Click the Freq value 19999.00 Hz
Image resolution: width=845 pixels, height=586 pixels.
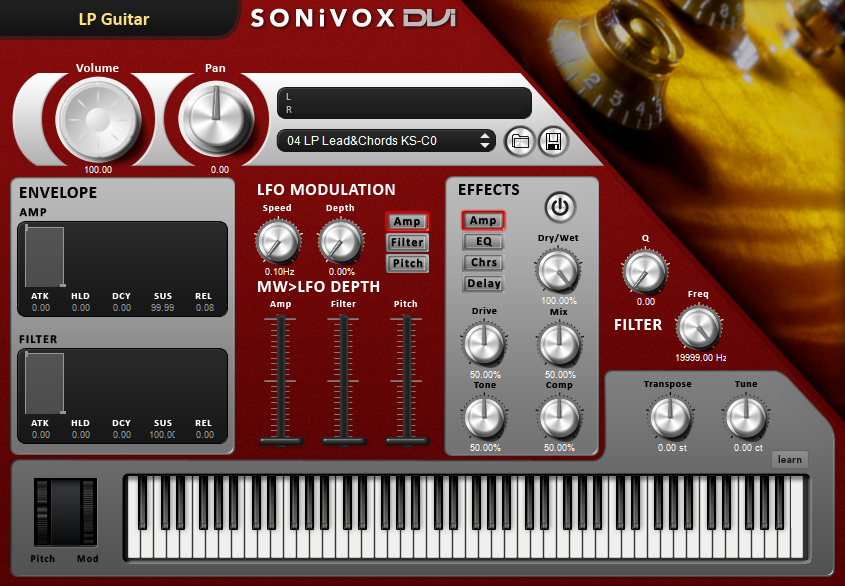pyautogui.click(x=701, y=358)
